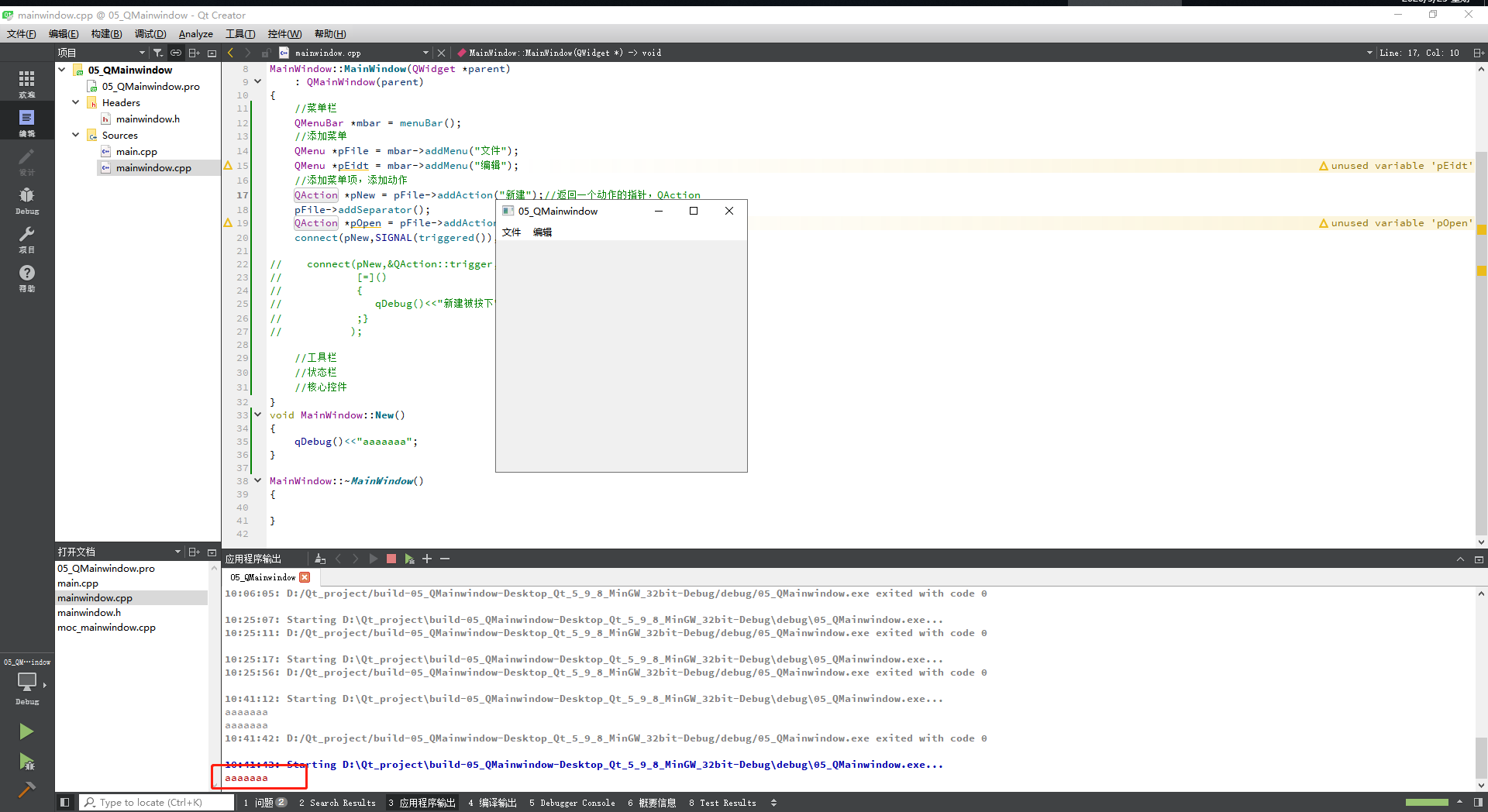Zoom out the application output text

[x=445, y=559]
